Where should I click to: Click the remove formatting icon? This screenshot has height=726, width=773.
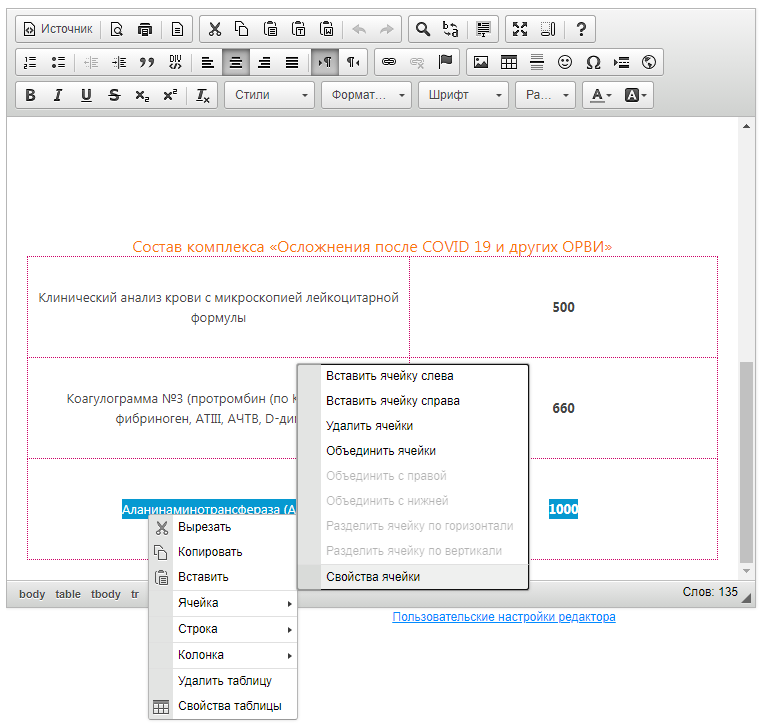click(x=202, y=95)
